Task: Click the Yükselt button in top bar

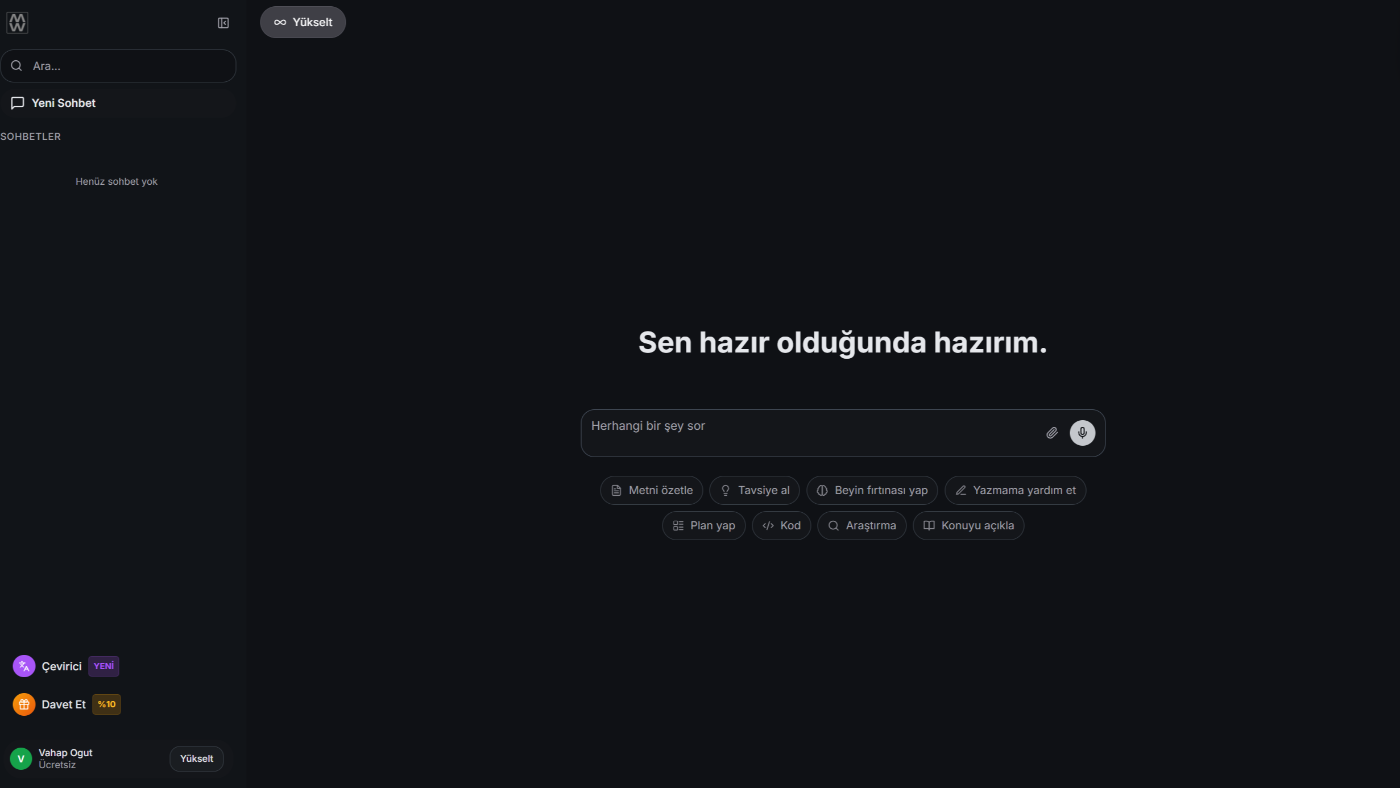Action: tap(303, 22)
